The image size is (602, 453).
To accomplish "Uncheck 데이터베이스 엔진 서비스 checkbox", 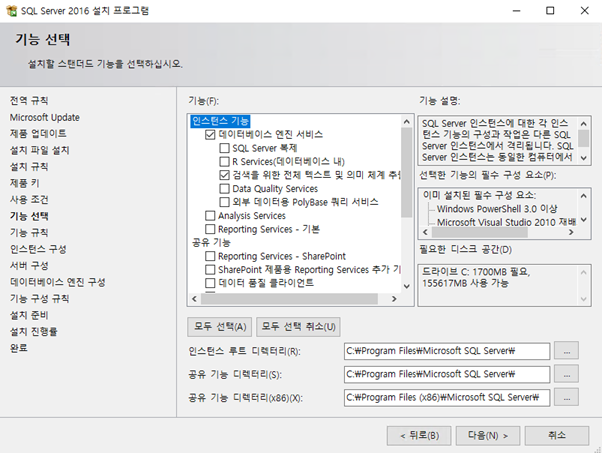I will tap(210, 135).
